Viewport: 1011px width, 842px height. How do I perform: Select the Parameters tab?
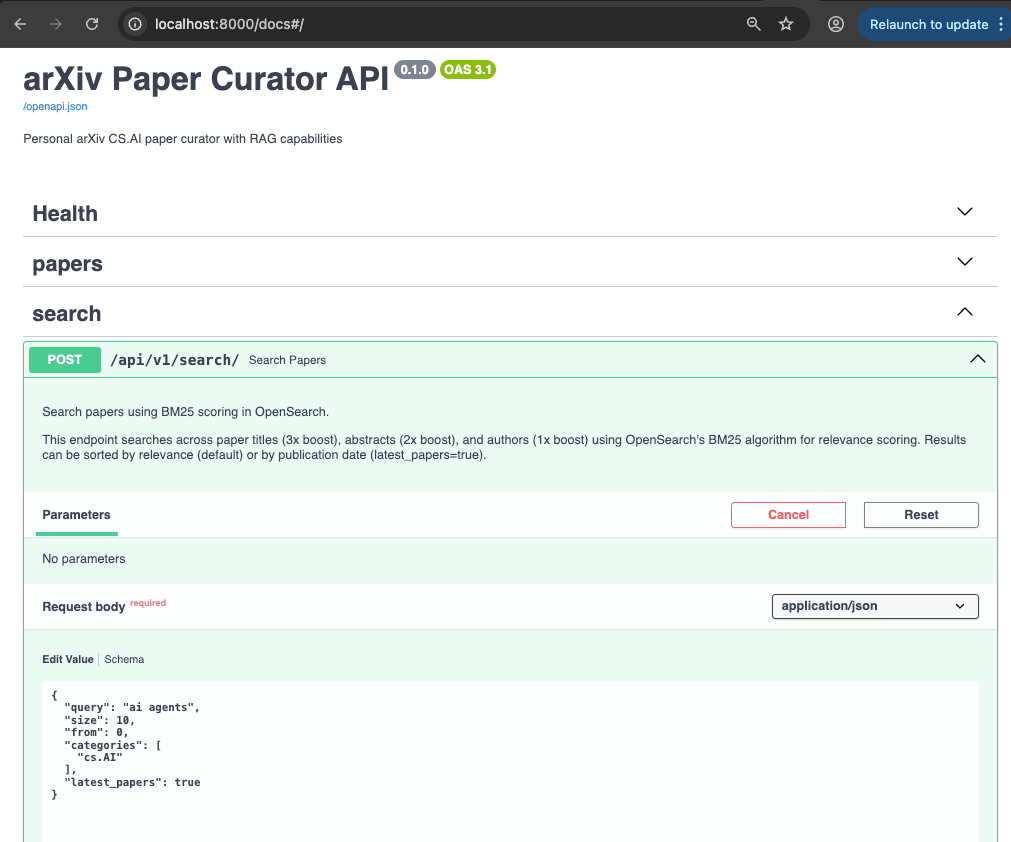click(x=76, y=514)
